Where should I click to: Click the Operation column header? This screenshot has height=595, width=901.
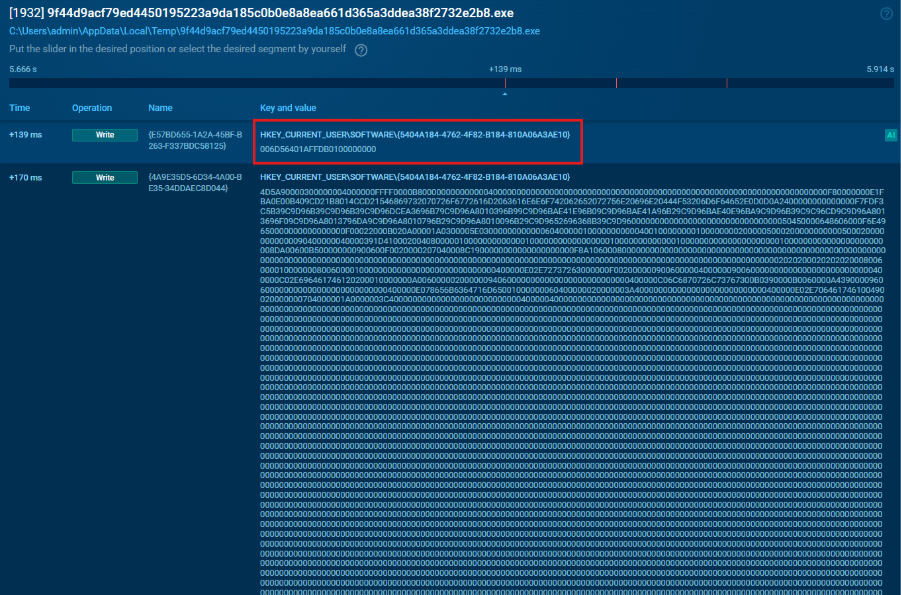point(92,108)
